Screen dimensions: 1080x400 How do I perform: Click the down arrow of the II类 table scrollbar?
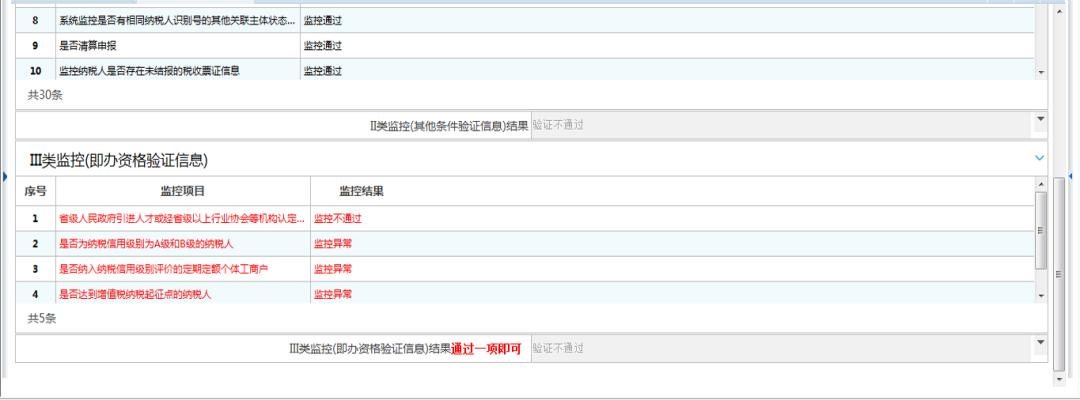pos(1041,72)
